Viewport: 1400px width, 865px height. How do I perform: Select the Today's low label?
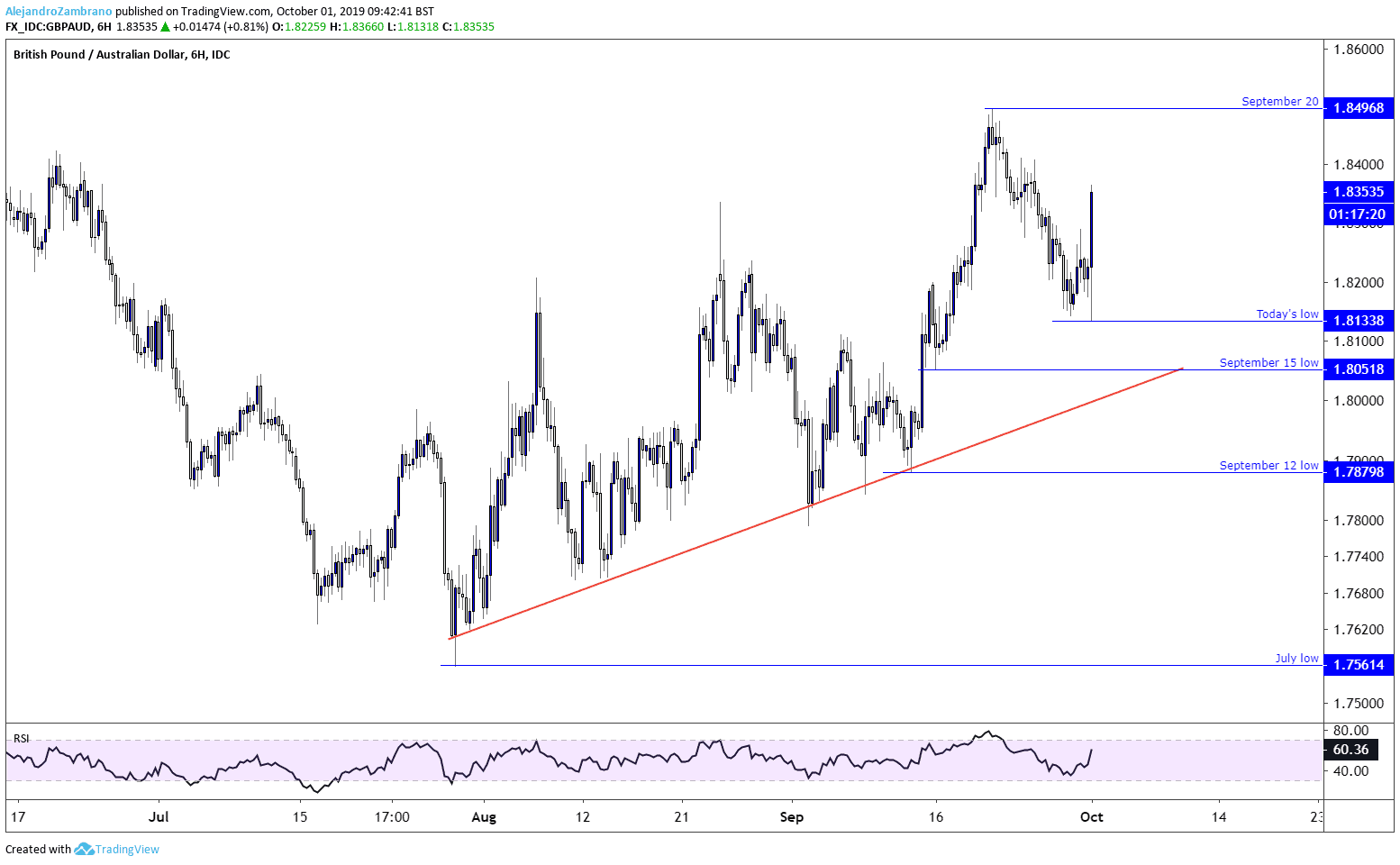1287,314
